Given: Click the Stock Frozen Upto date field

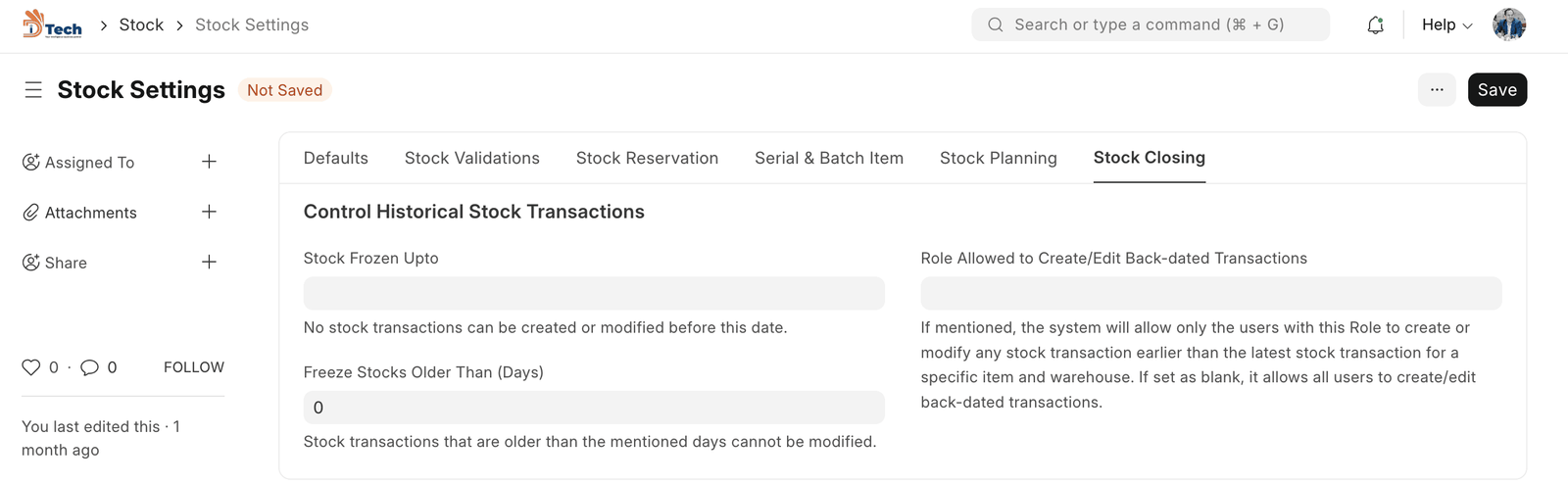Looking at the screenshot, I should pyautogui.click(x=594, y=293).
